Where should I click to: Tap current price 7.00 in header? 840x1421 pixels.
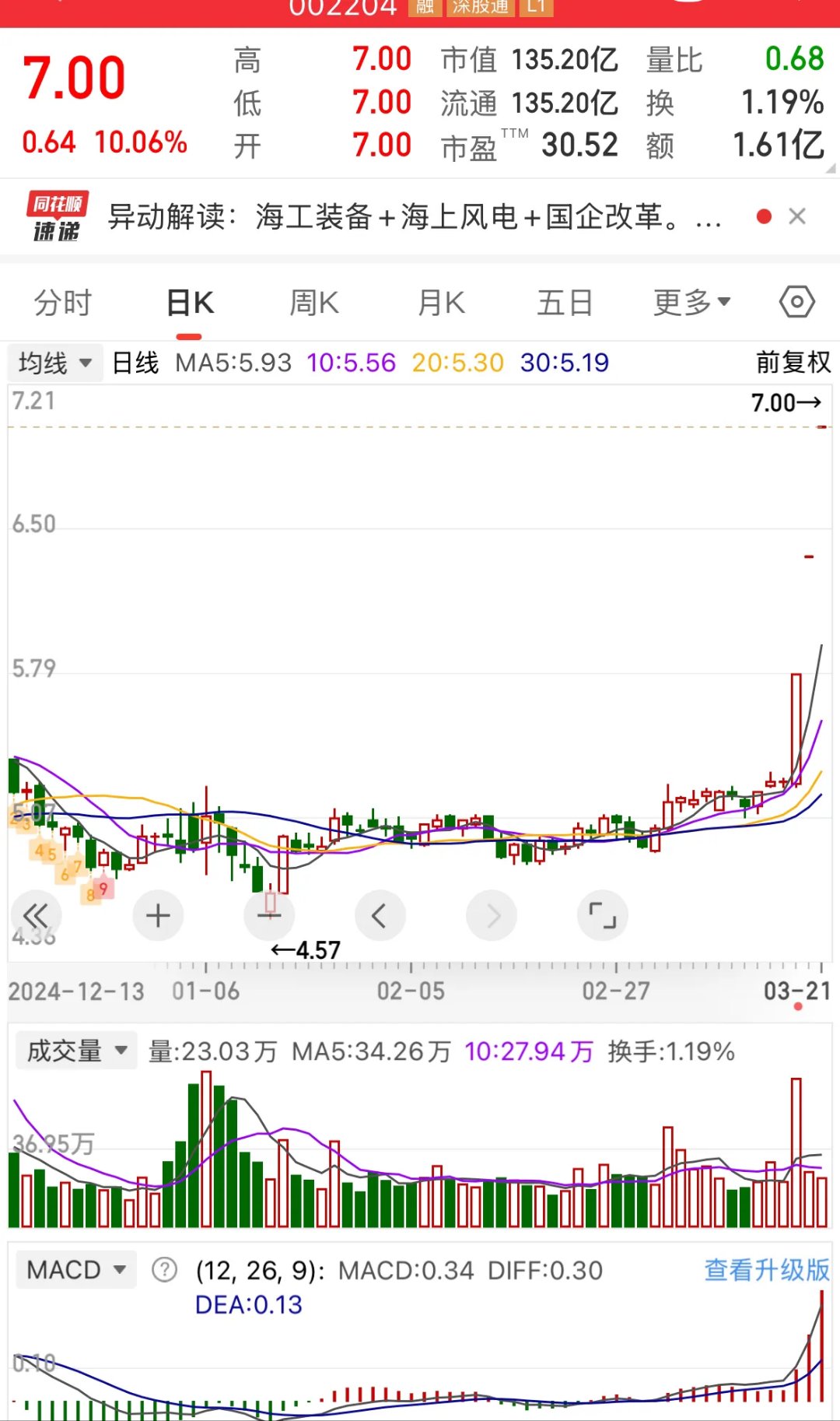coord(74,78)
